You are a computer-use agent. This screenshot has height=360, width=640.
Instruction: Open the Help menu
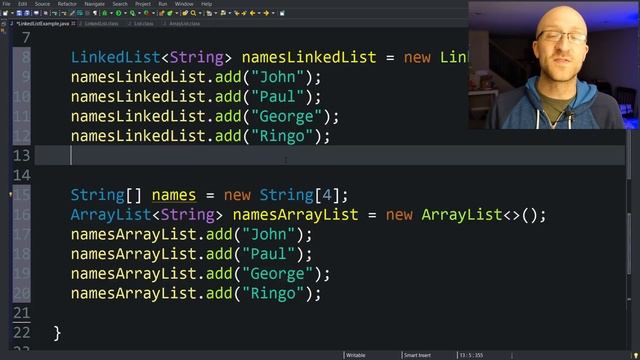click(207, 4)
